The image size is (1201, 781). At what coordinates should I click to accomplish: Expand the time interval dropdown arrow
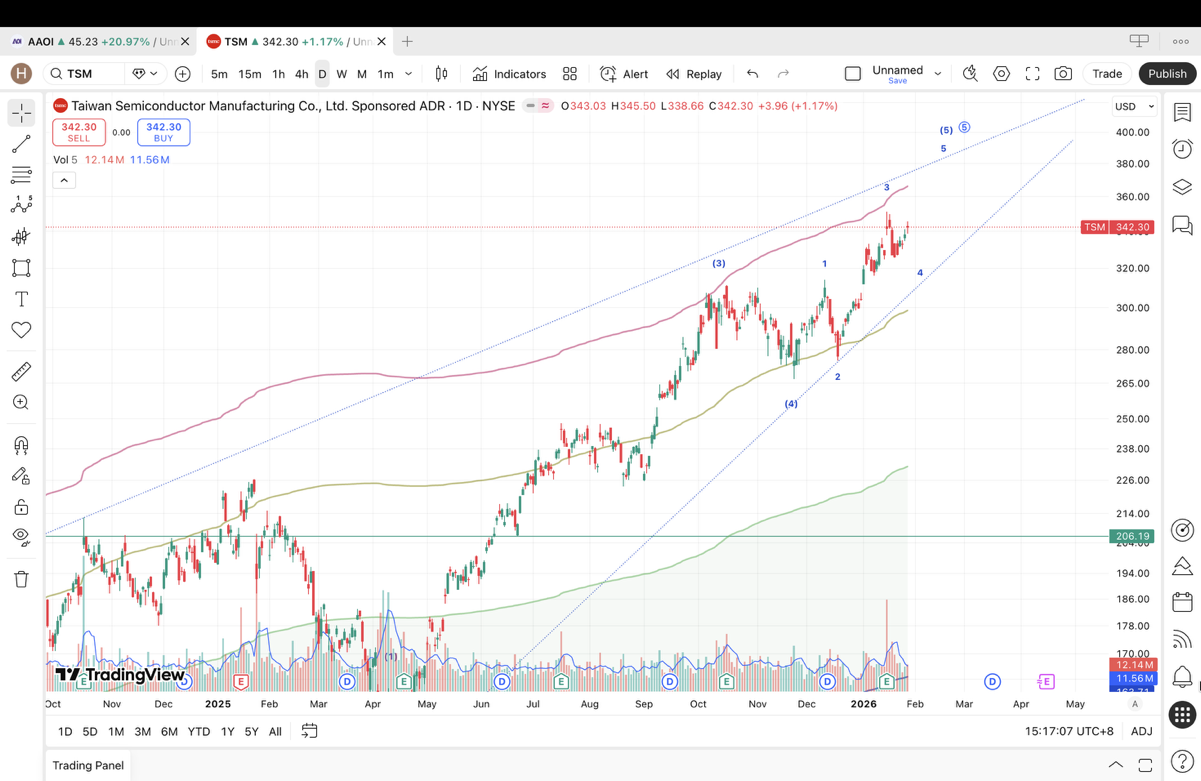pyautogui.click(x=408, y=74)
